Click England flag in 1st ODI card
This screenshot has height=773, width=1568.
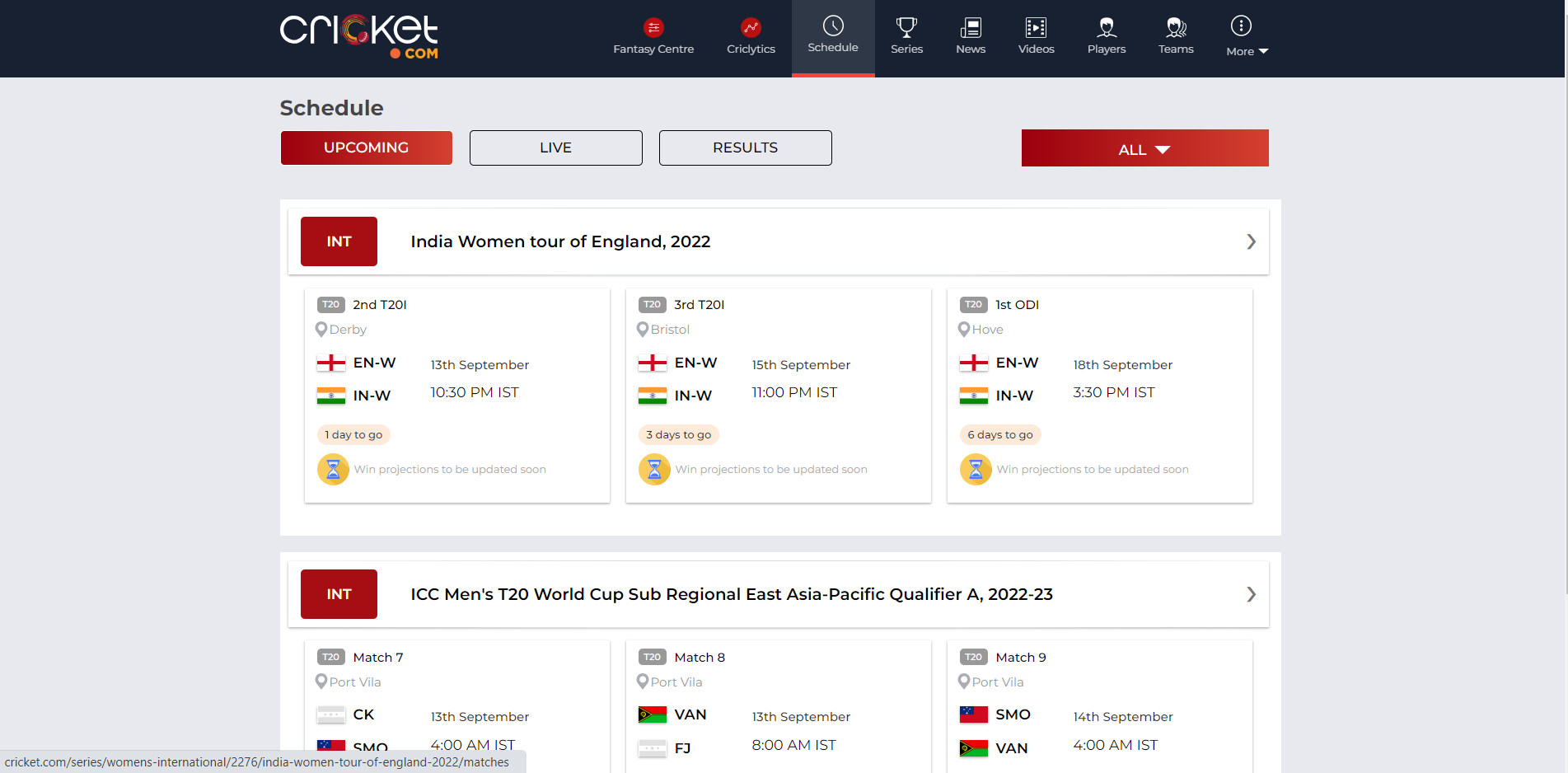click(974, 363)
